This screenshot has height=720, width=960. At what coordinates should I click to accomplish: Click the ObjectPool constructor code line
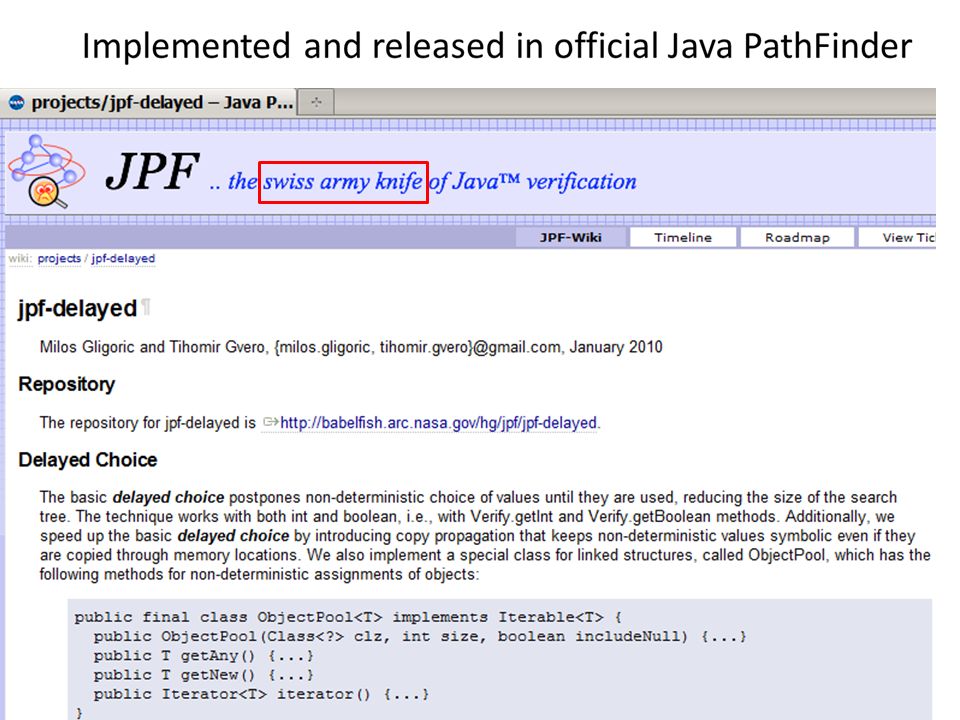(420, 637)
